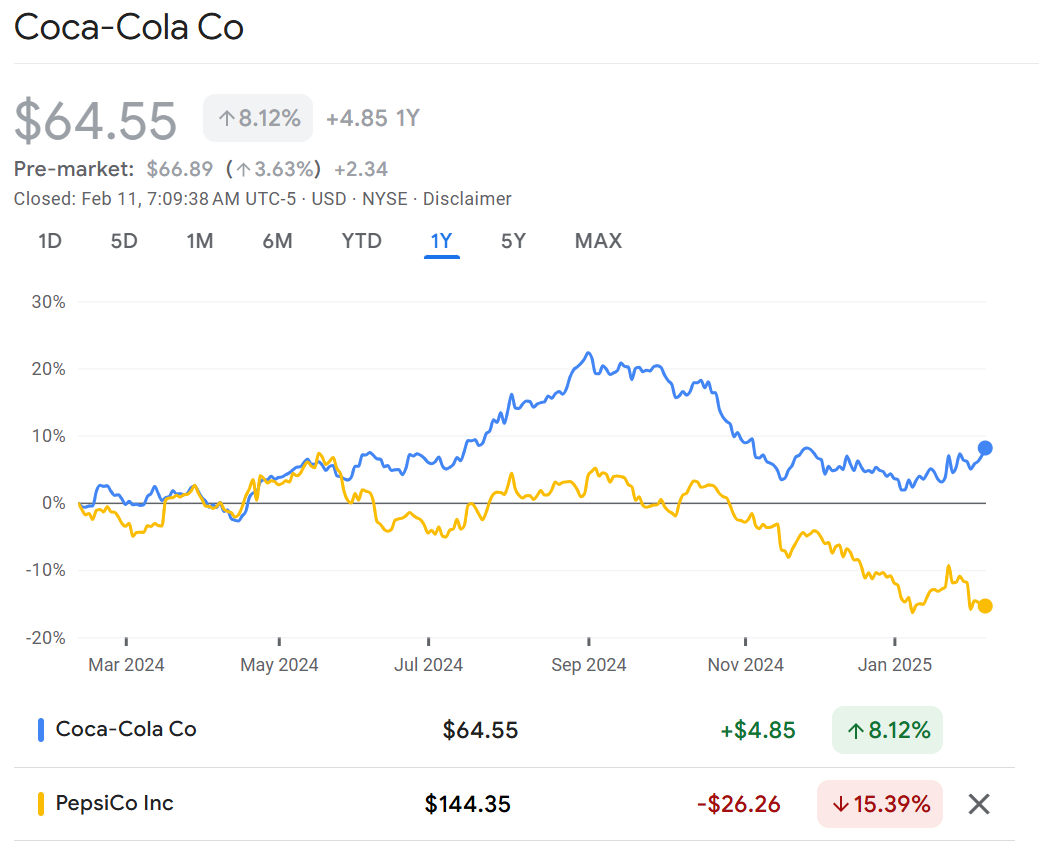Select the YTD time range
The height and width of the screenshot is (853, 1039).
(361, 241)
